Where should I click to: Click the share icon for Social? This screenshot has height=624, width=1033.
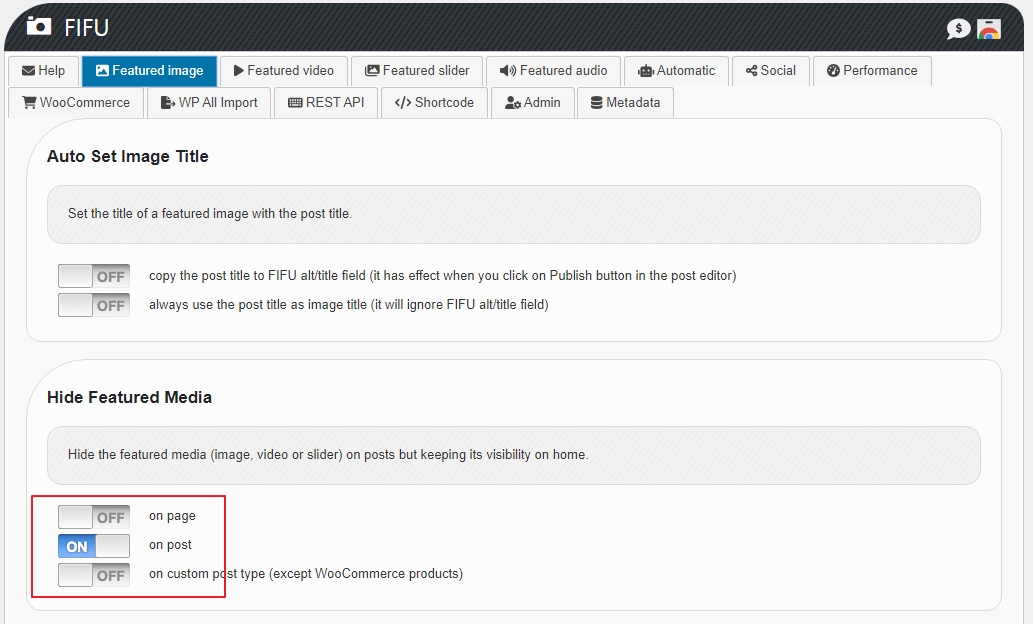click(751, 71)
